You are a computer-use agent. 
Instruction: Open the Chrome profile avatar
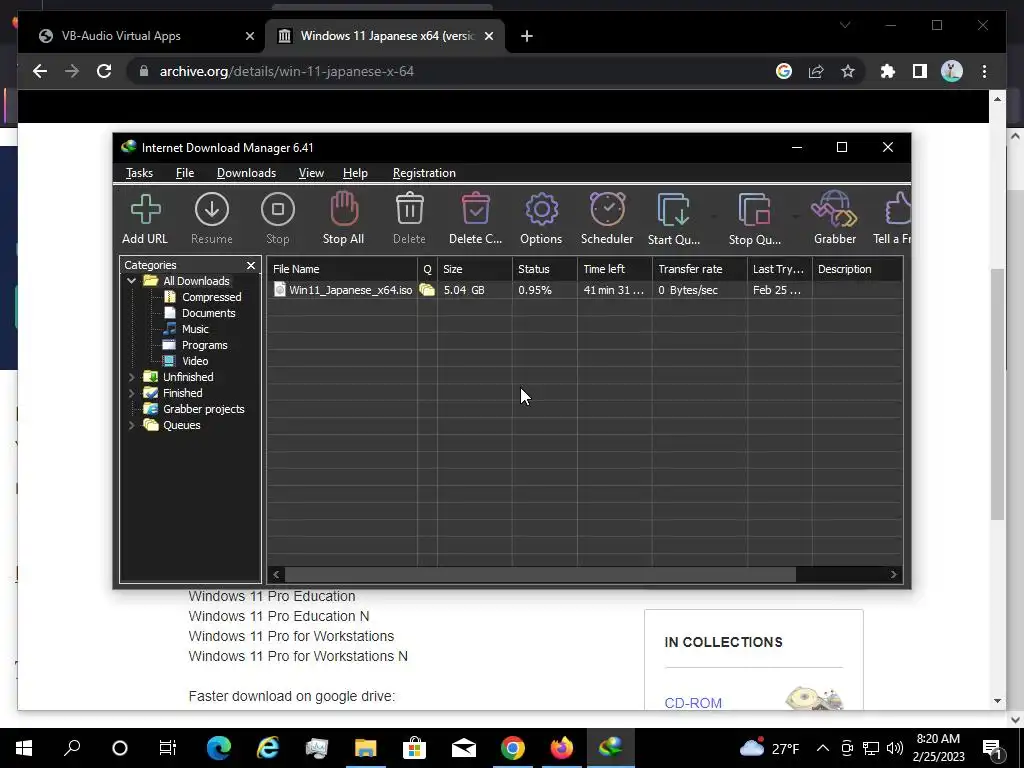[x=952, y=71]
